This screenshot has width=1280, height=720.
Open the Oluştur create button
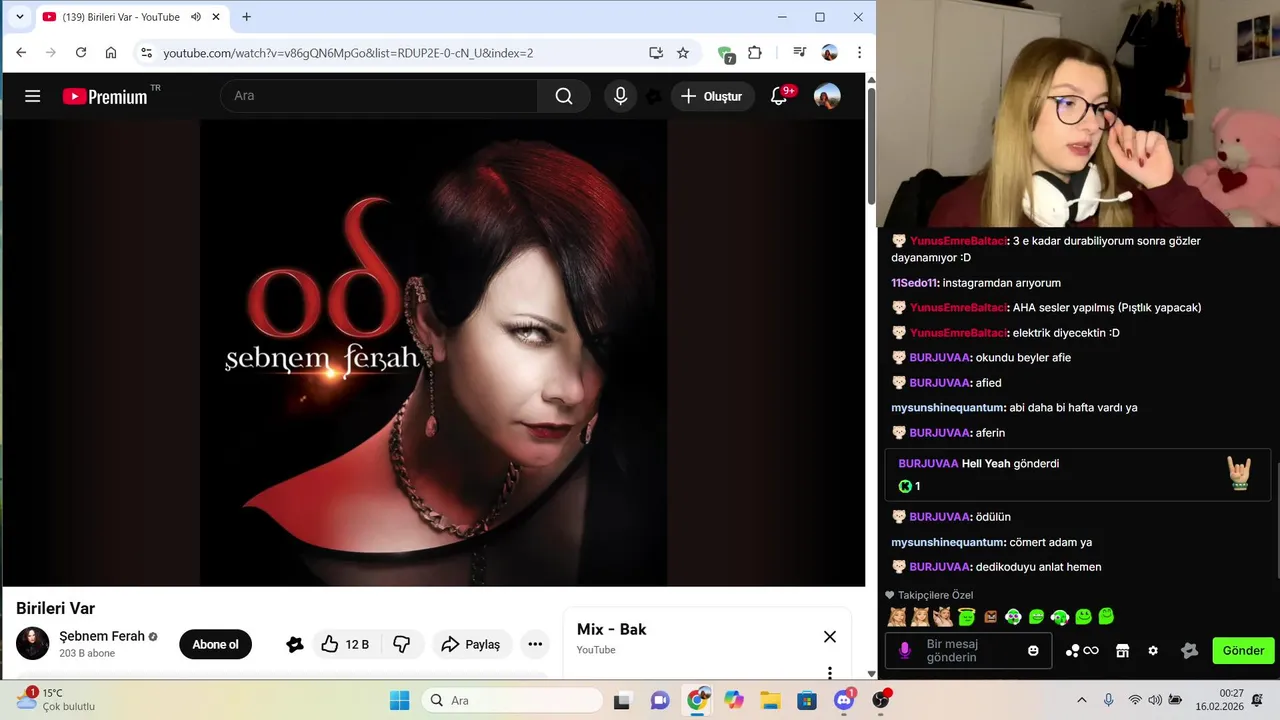(x=712, y=96)
